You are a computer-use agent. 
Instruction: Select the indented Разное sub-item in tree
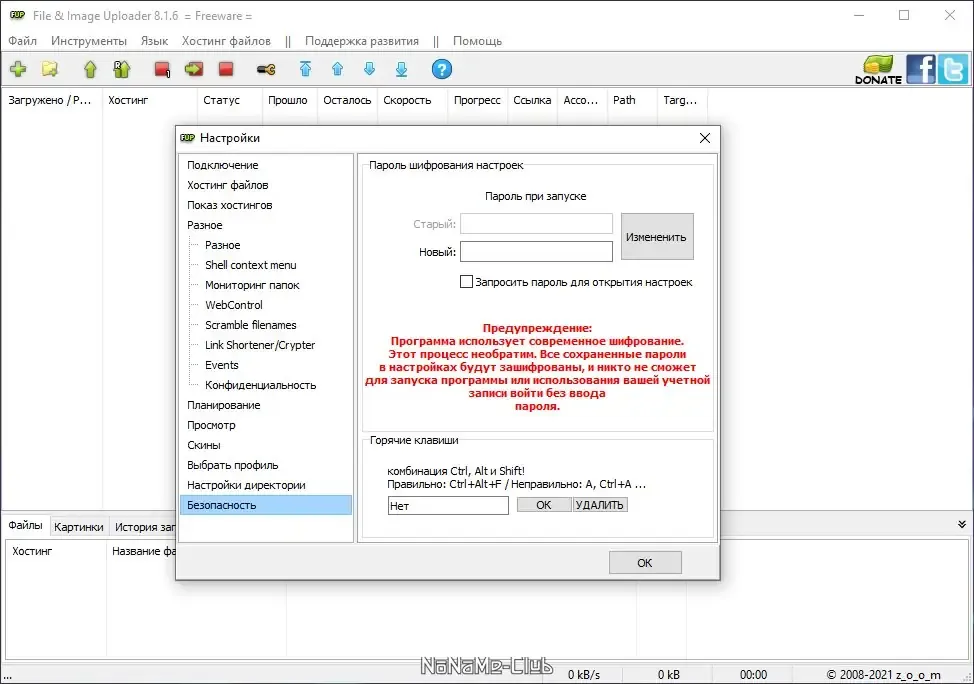(223, 245)
